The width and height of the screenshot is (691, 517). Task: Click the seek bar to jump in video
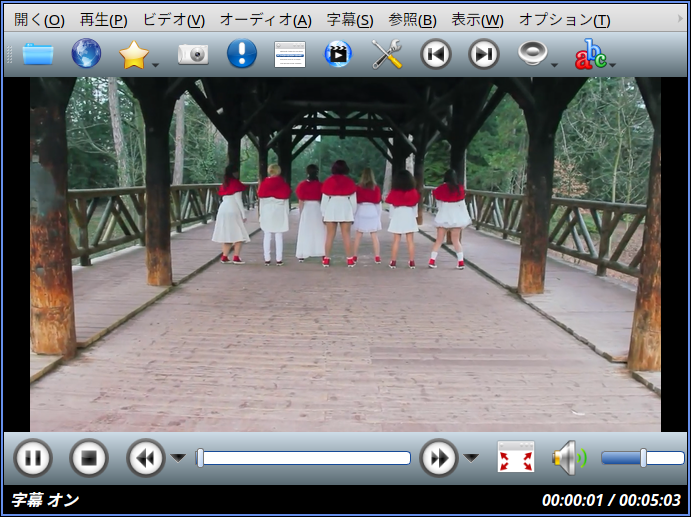[x=303, y=458]
